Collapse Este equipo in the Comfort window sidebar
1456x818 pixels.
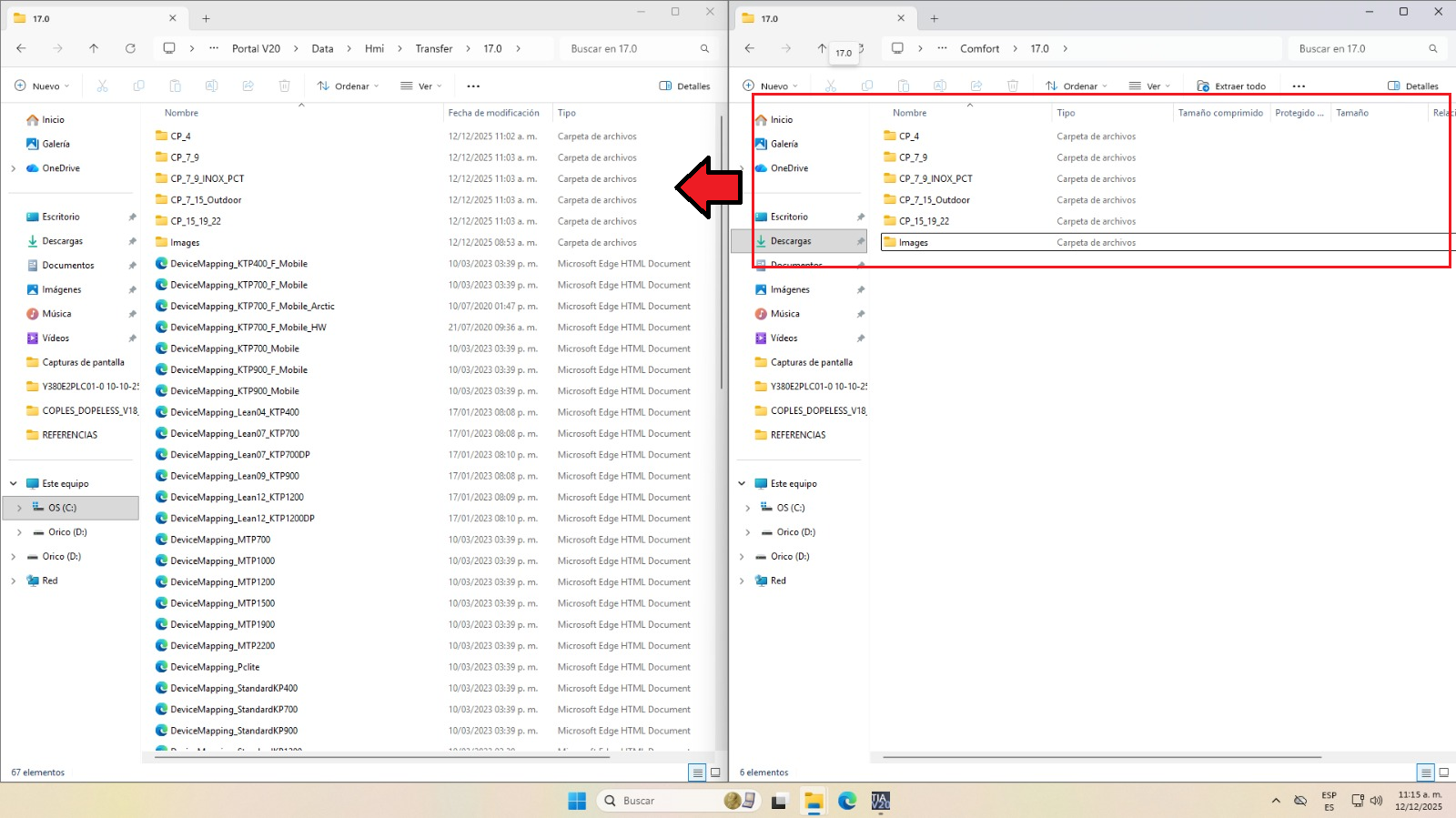pos(742,483)
